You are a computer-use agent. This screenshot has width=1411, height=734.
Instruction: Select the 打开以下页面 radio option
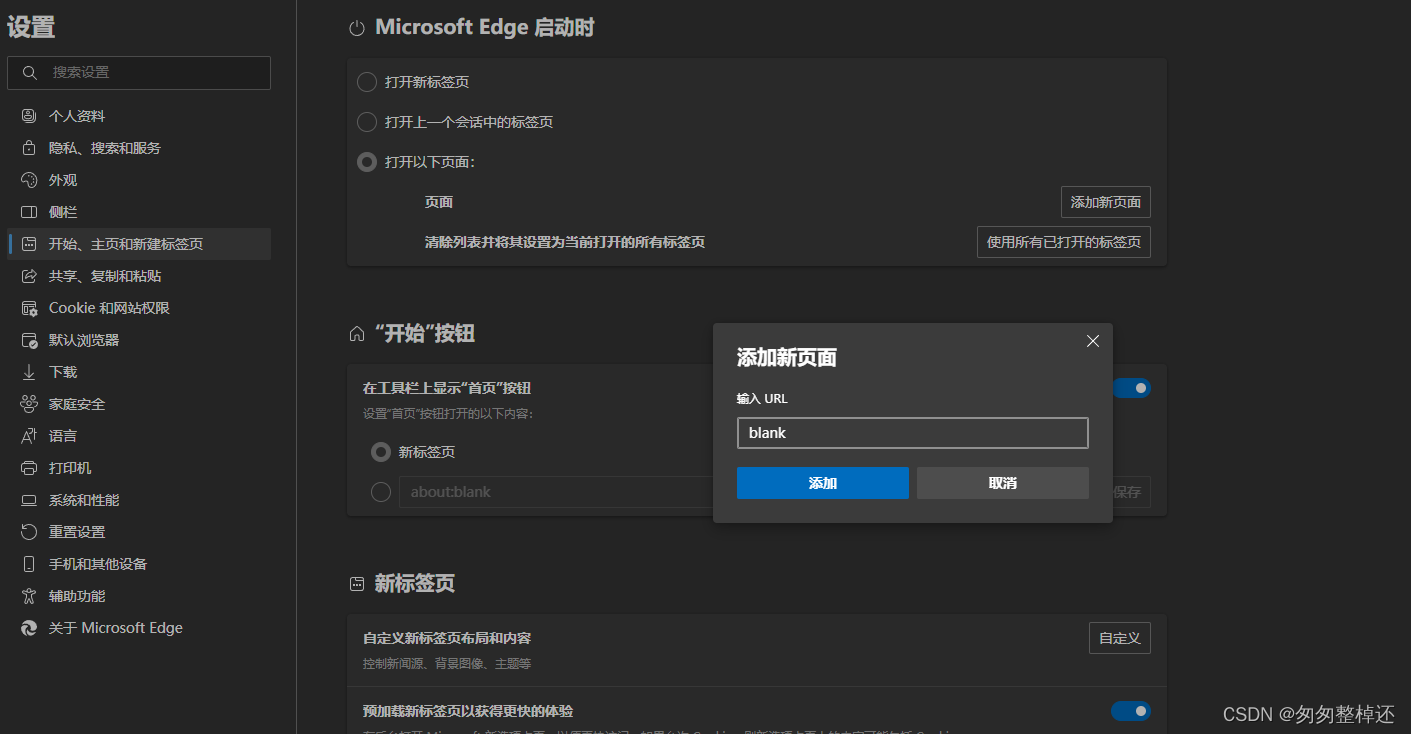(367, 162)
